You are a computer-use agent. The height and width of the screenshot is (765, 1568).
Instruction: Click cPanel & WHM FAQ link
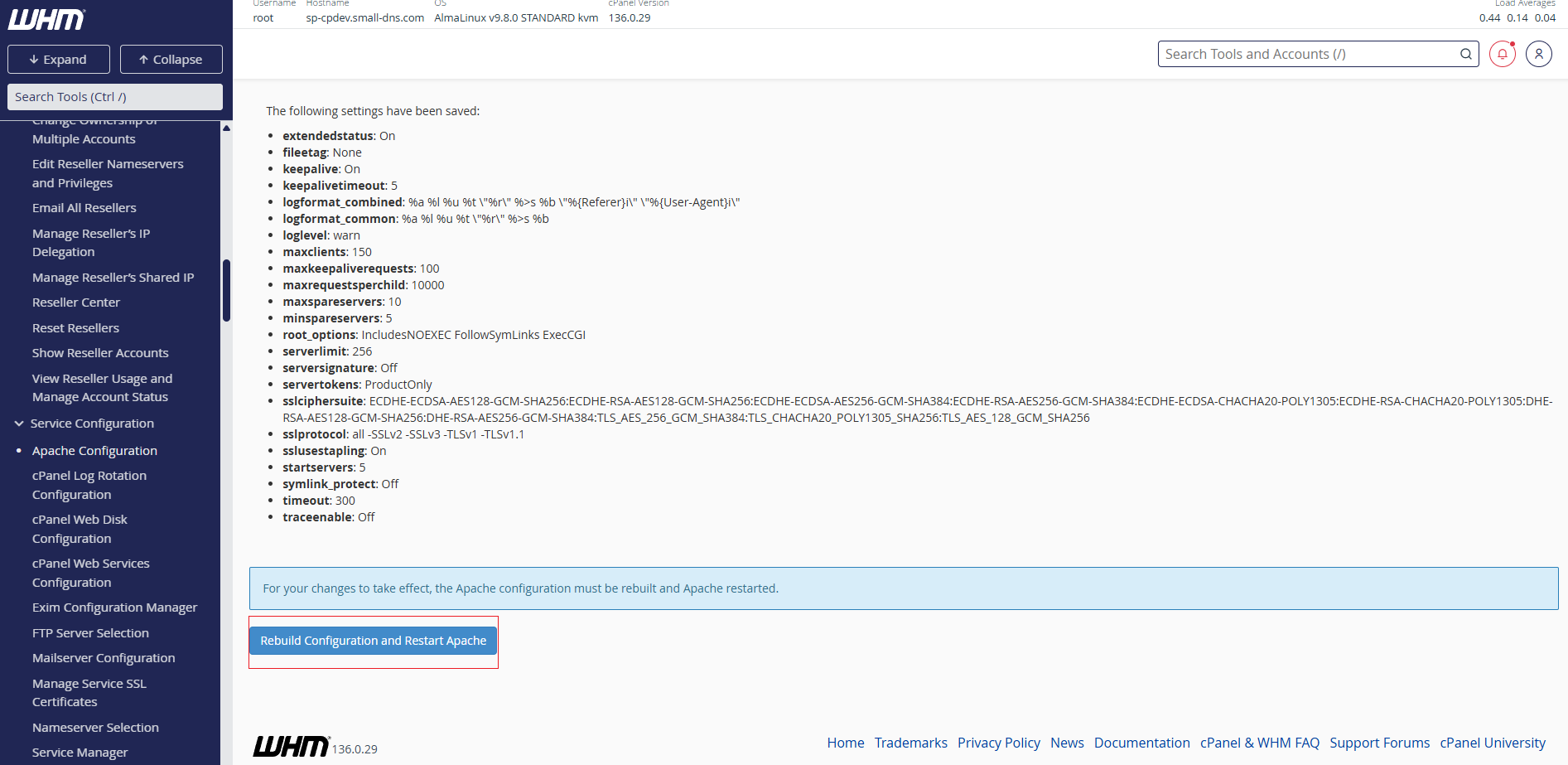coord(1259,743)
